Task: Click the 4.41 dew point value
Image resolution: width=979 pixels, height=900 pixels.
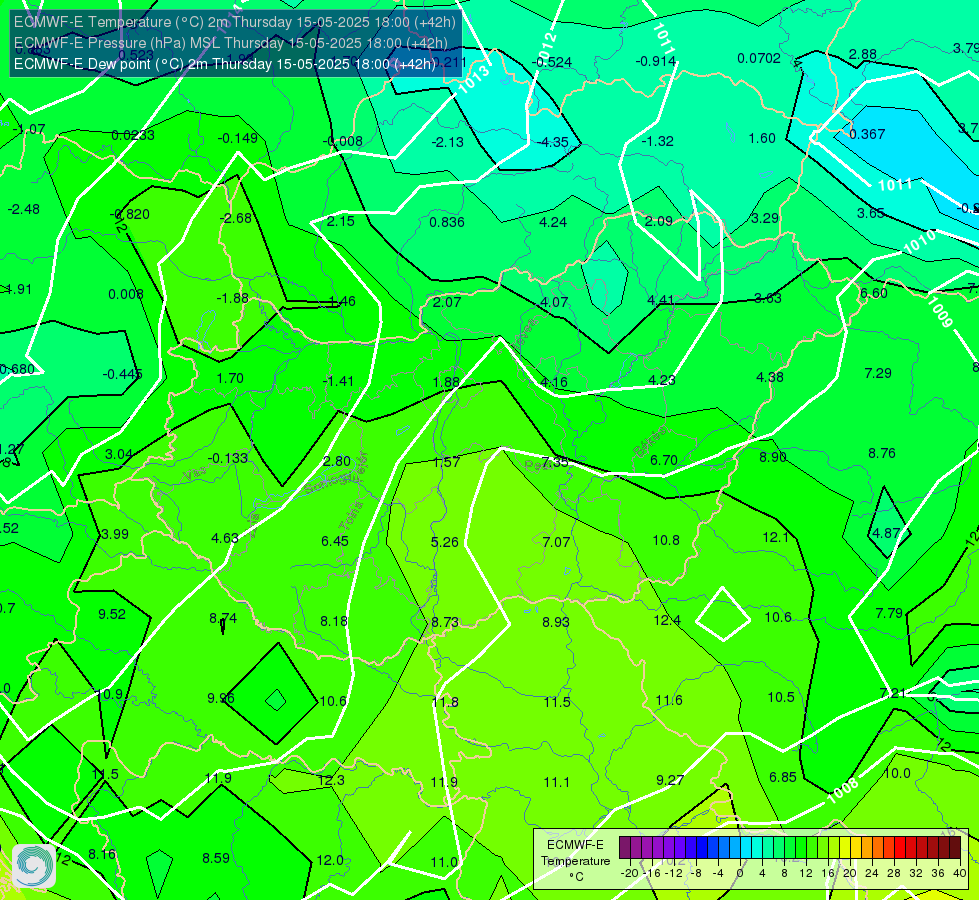Action: (661, 300)
